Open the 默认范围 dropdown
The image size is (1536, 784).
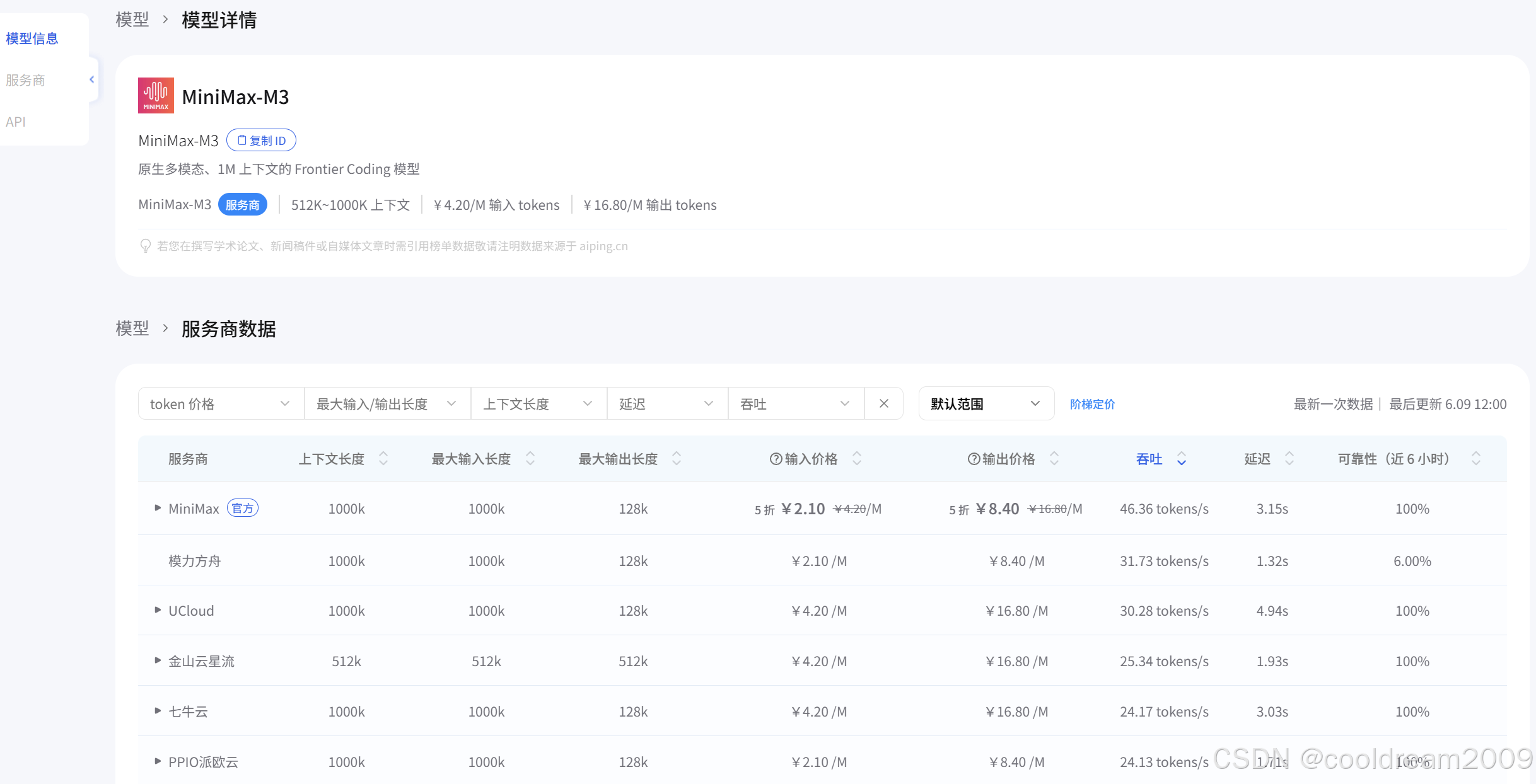pyautogui.click(x=986, y=403)
